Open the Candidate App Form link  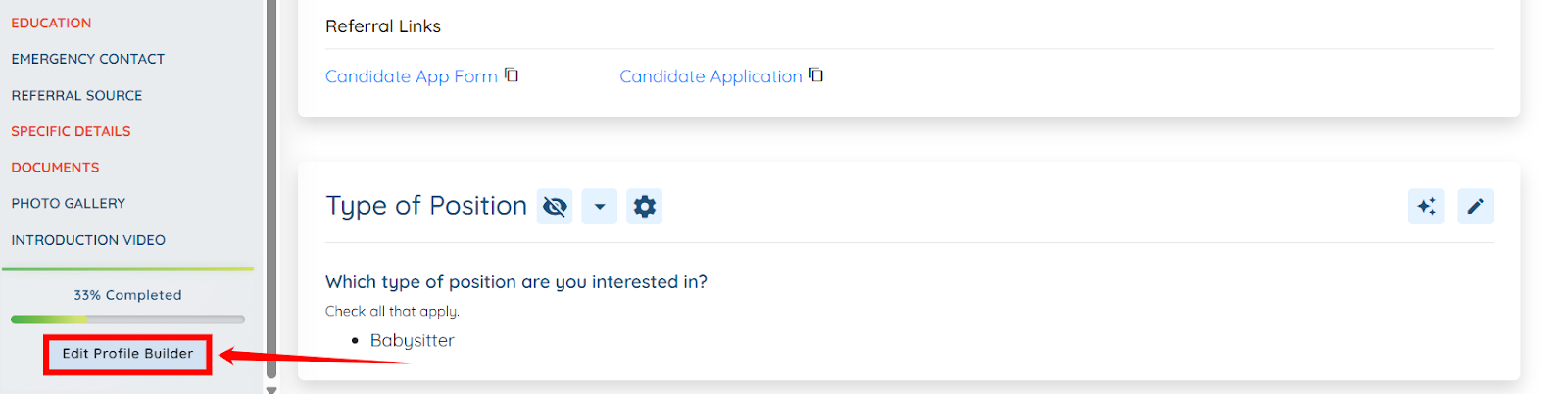coord(411,76)
